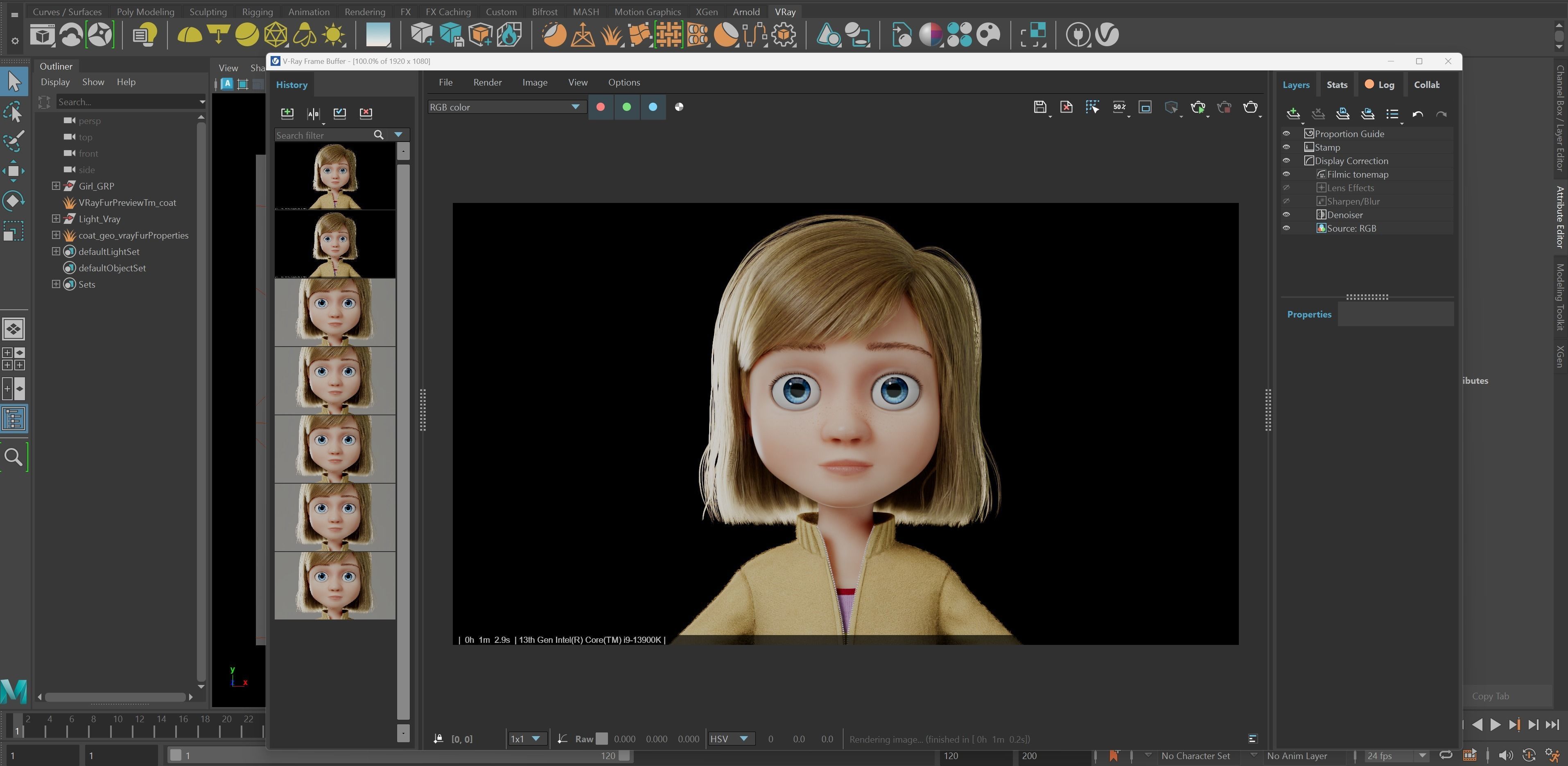Hide the Display Correction layer
Screen dimensions: 1568x766
point(1286,161)
